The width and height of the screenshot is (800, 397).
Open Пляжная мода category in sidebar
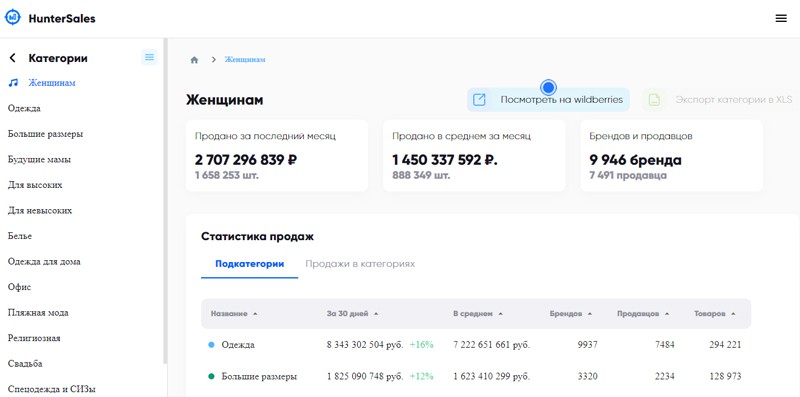coord(38,312)
